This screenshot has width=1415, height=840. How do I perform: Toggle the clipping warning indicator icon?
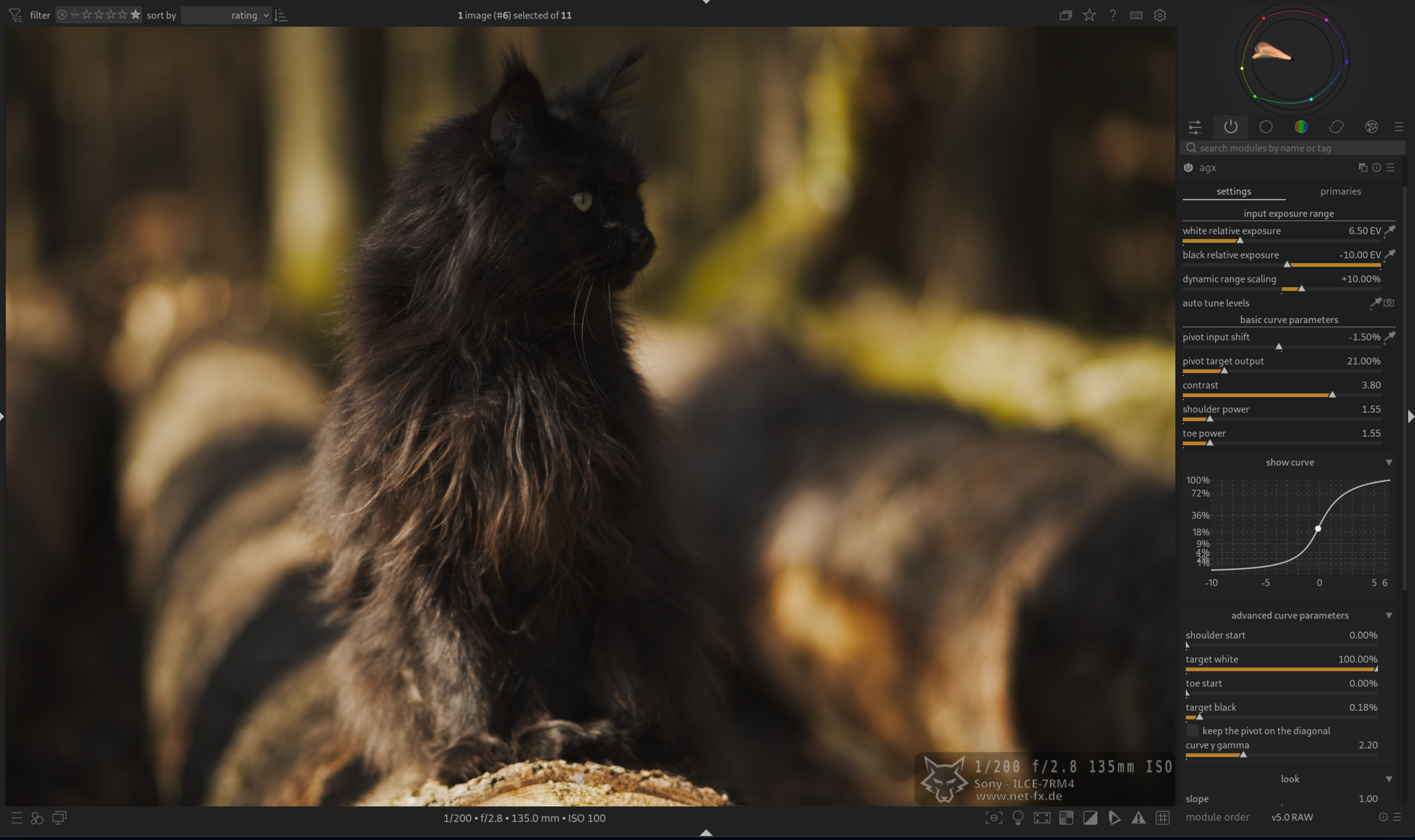tap(1090, 818)
